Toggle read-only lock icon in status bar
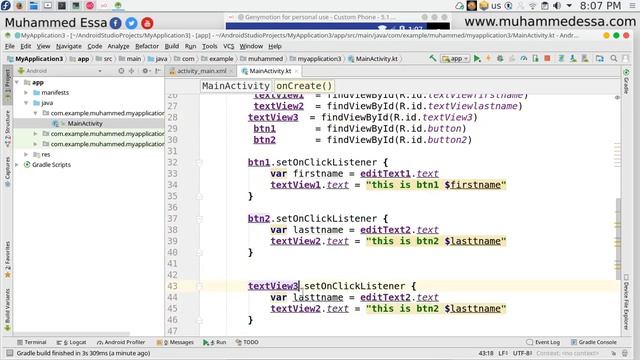Image resolution: width=640 pixels, height=360 pixels. 625,353
